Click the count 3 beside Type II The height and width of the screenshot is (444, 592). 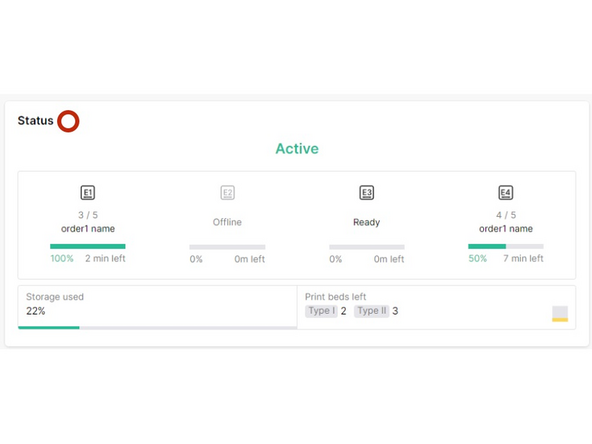point(395,311)
